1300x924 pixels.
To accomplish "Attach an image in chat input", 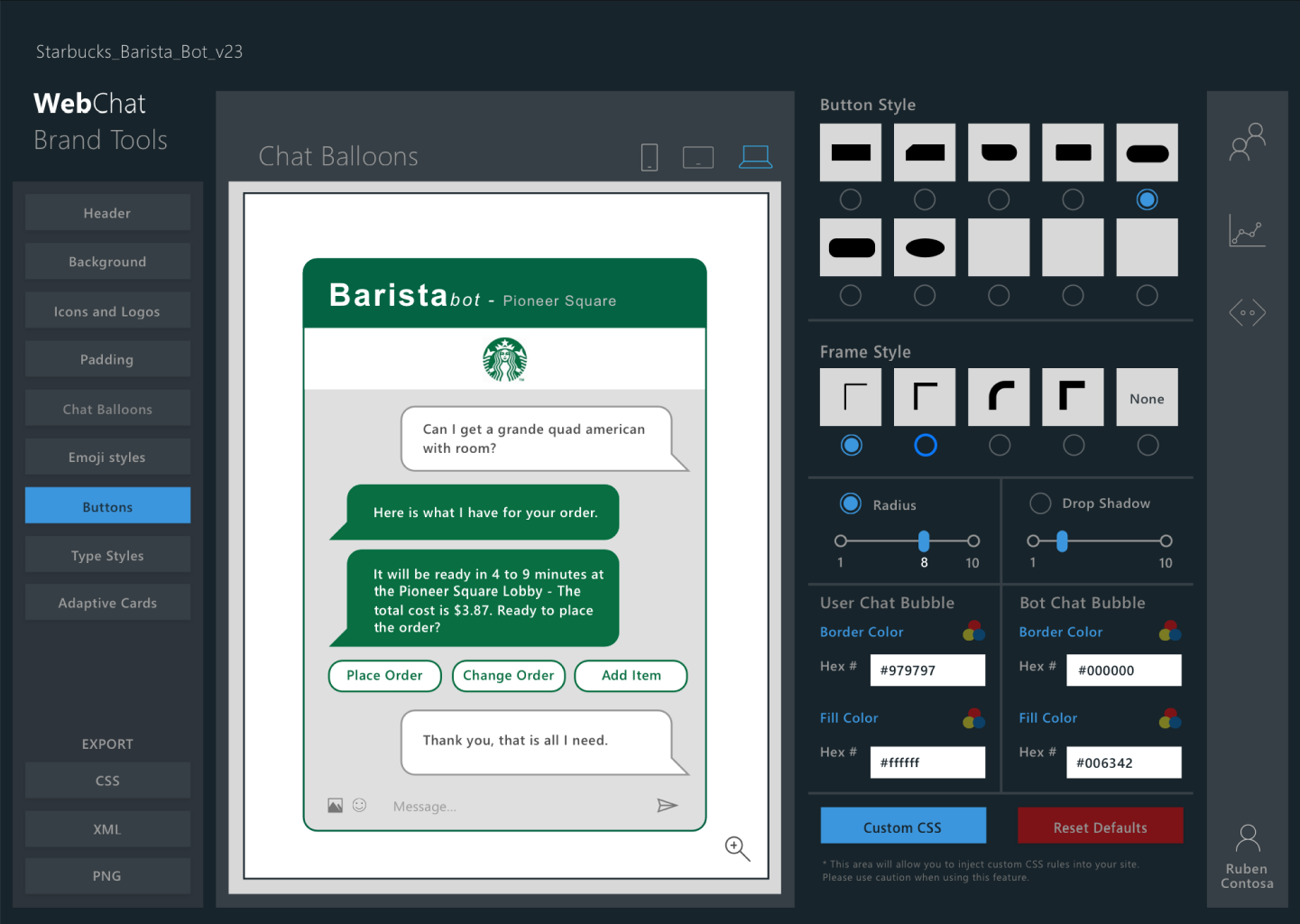I will coord(335,805).
